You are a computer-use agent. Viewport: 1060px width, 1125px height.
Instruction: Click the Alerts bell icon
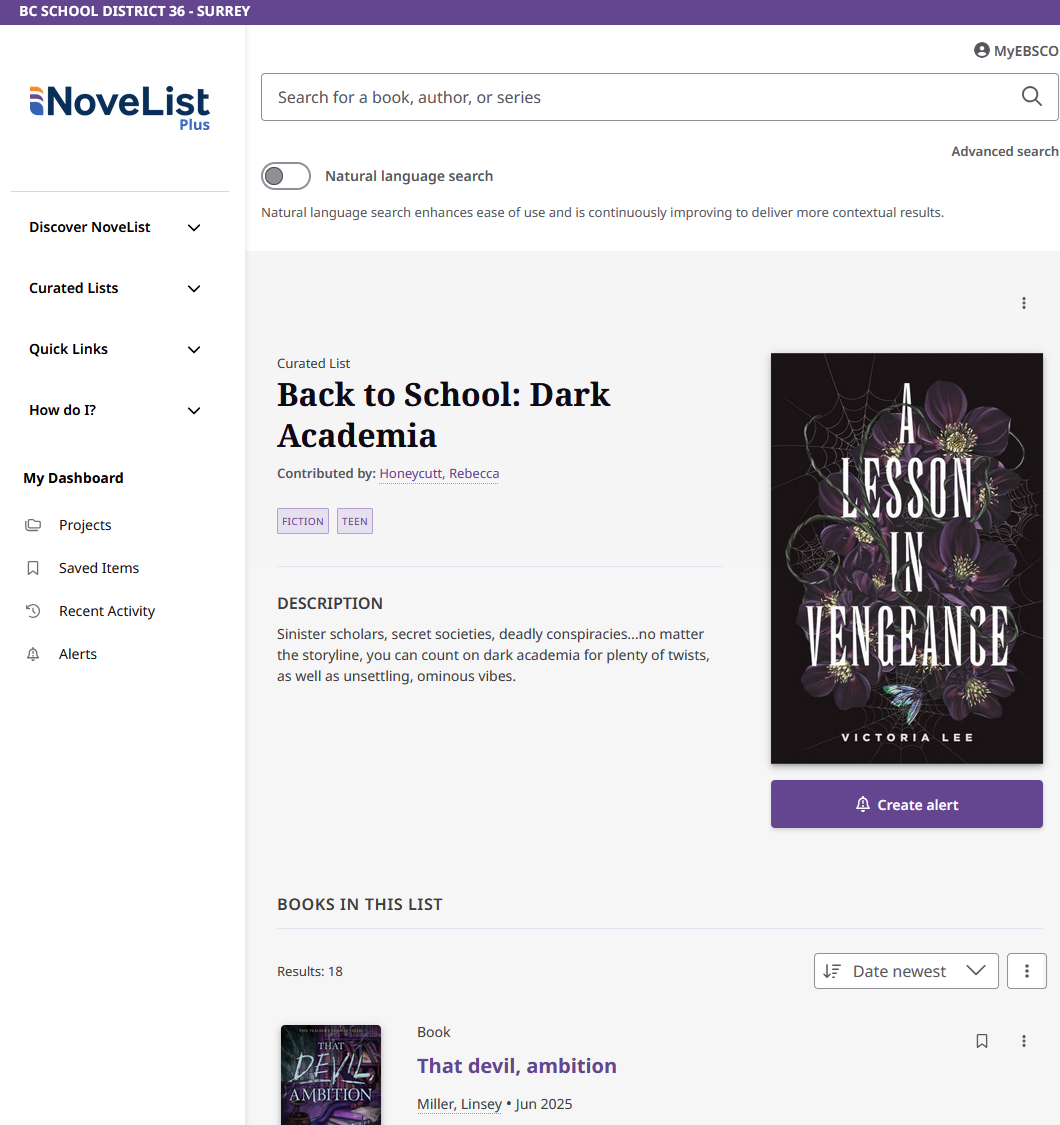click(33, 654)
